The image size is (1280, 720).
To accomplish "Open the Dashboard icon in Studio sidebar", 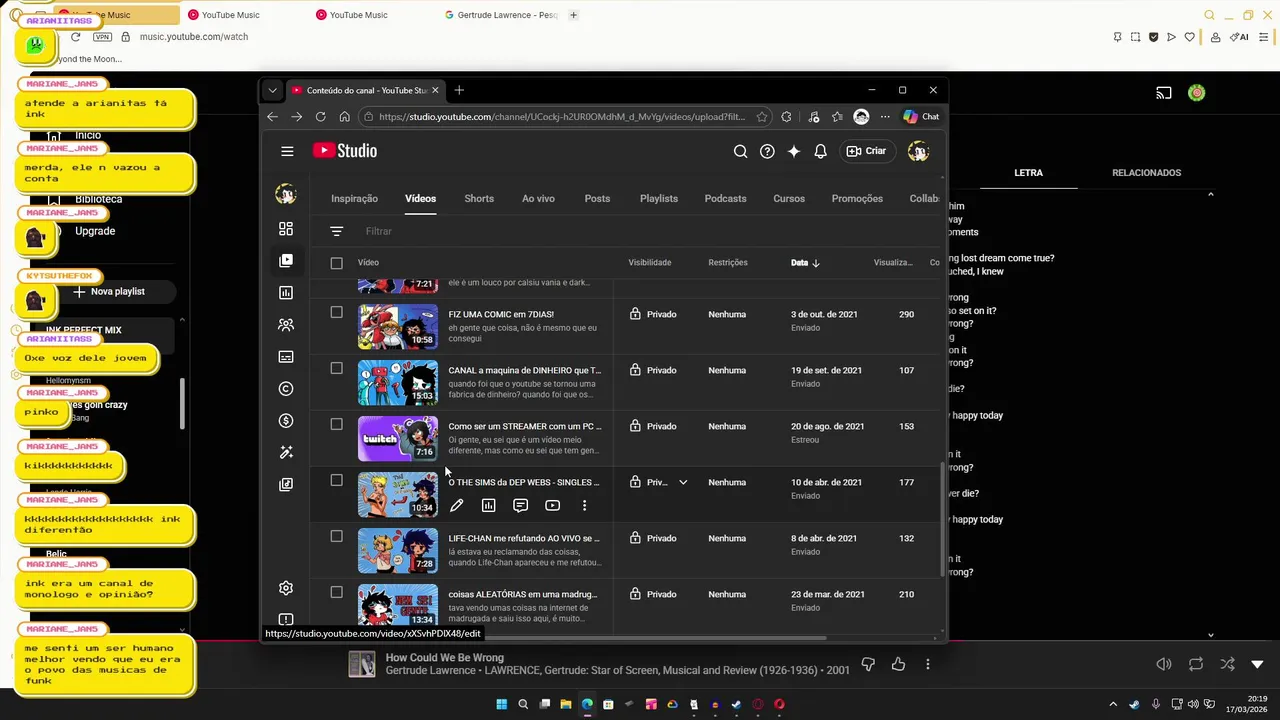I will tap(286, 229).
